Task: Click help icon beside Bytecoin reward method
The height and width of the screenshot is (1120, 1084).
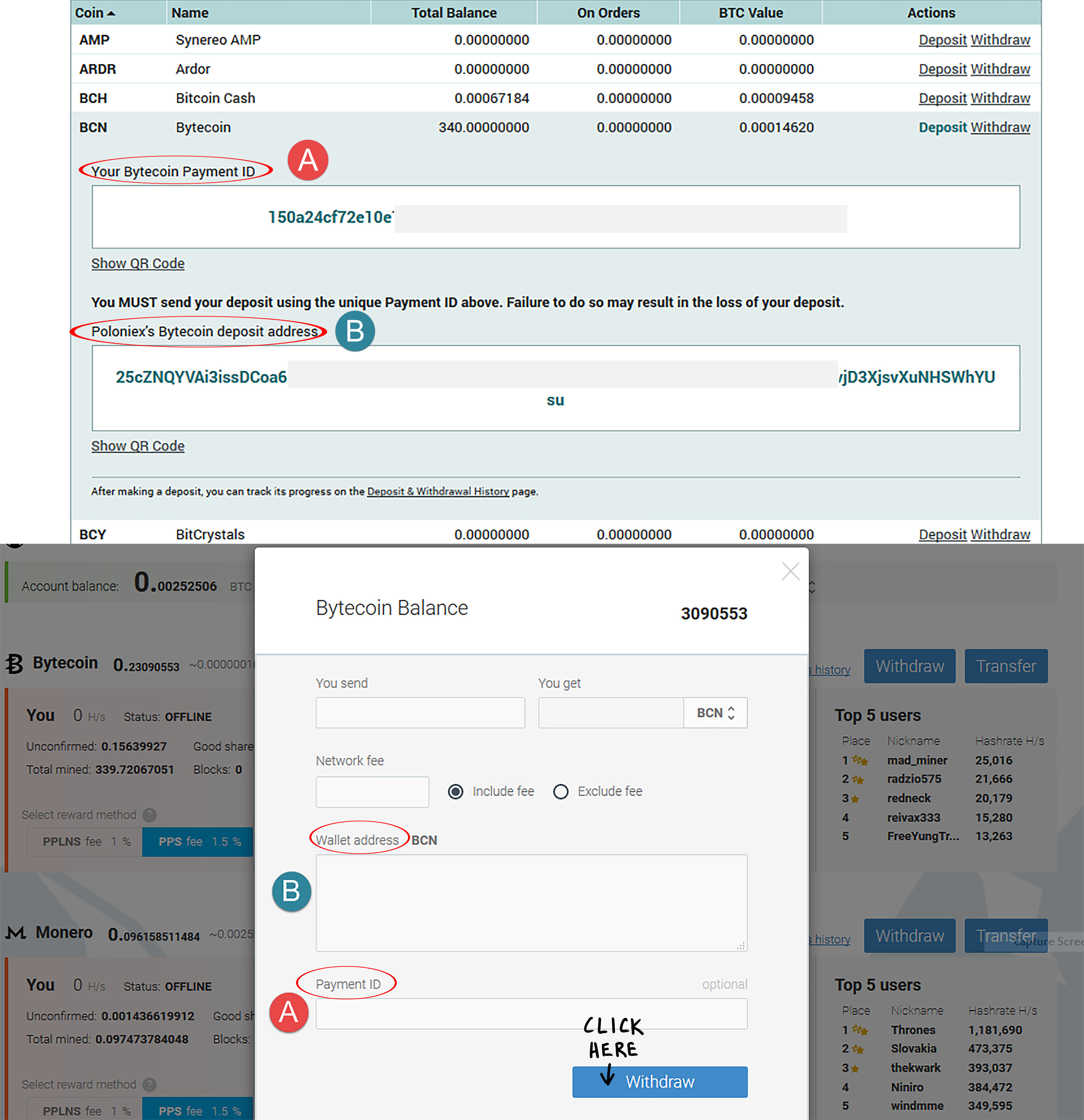Action: (x=150, y=815)
